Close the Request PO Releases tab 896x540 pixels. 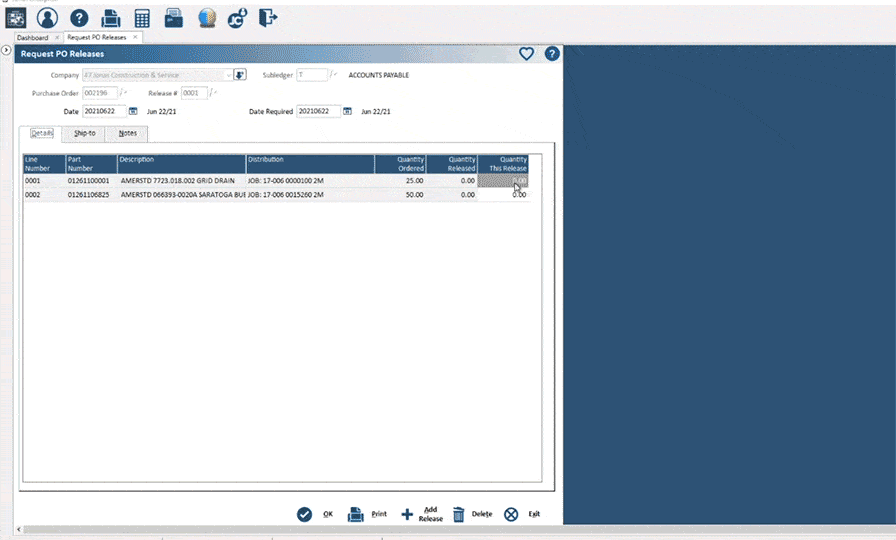click(135, 37)
